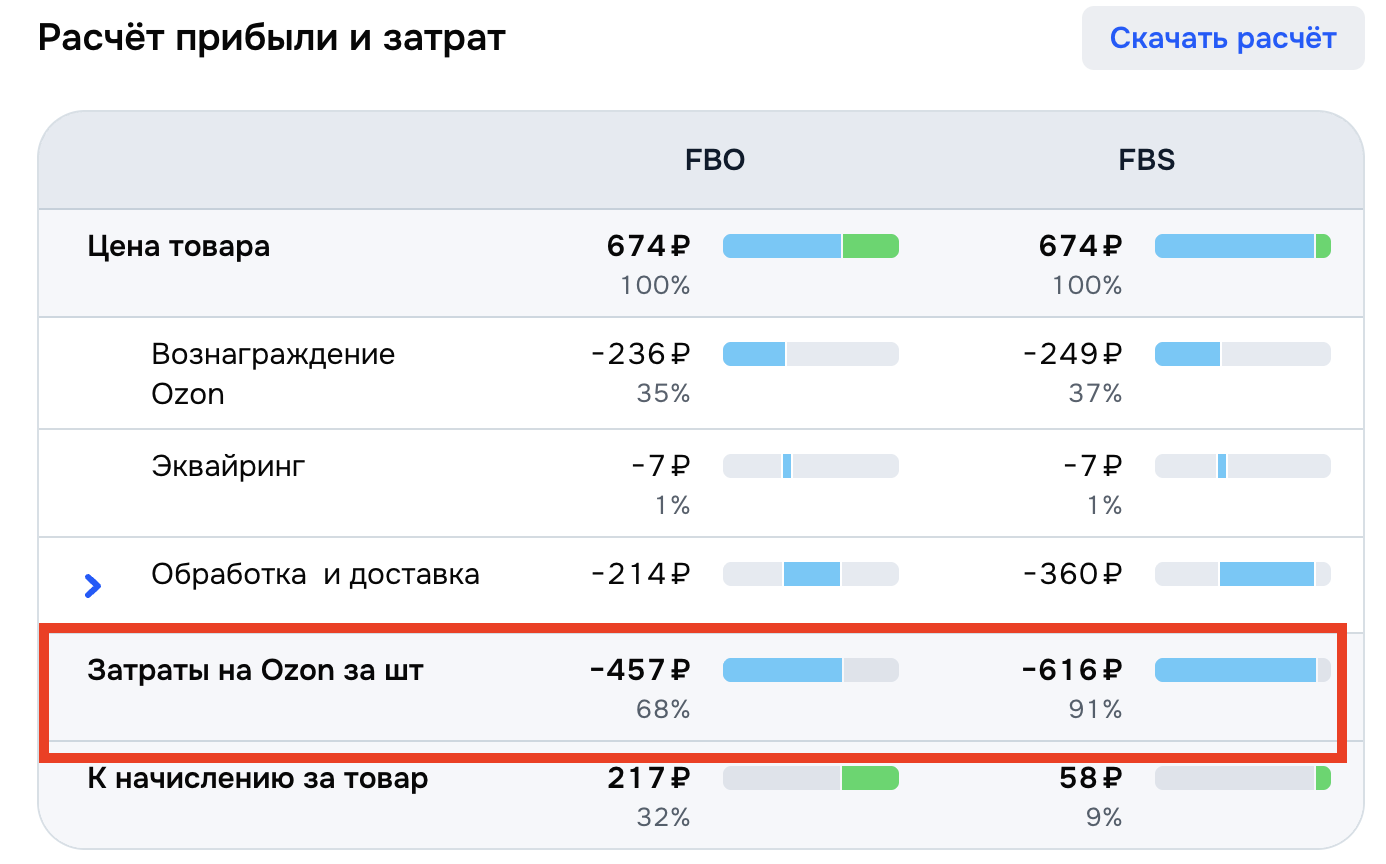Select the Вознаграждение Ozon row
The image size is (1386, 864).
point(273,373)
